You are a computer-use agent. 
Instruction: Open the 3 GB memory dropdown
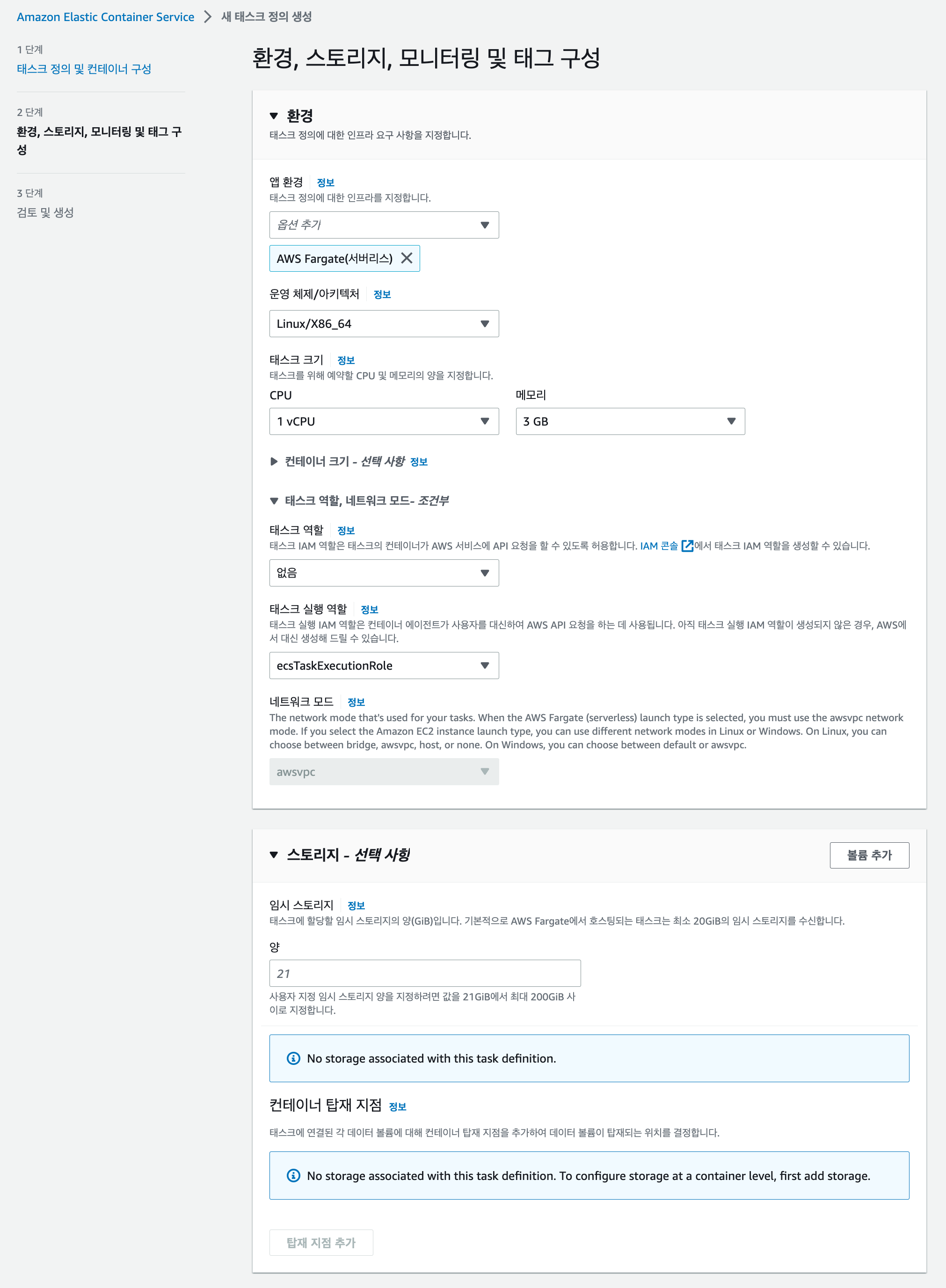630,421
